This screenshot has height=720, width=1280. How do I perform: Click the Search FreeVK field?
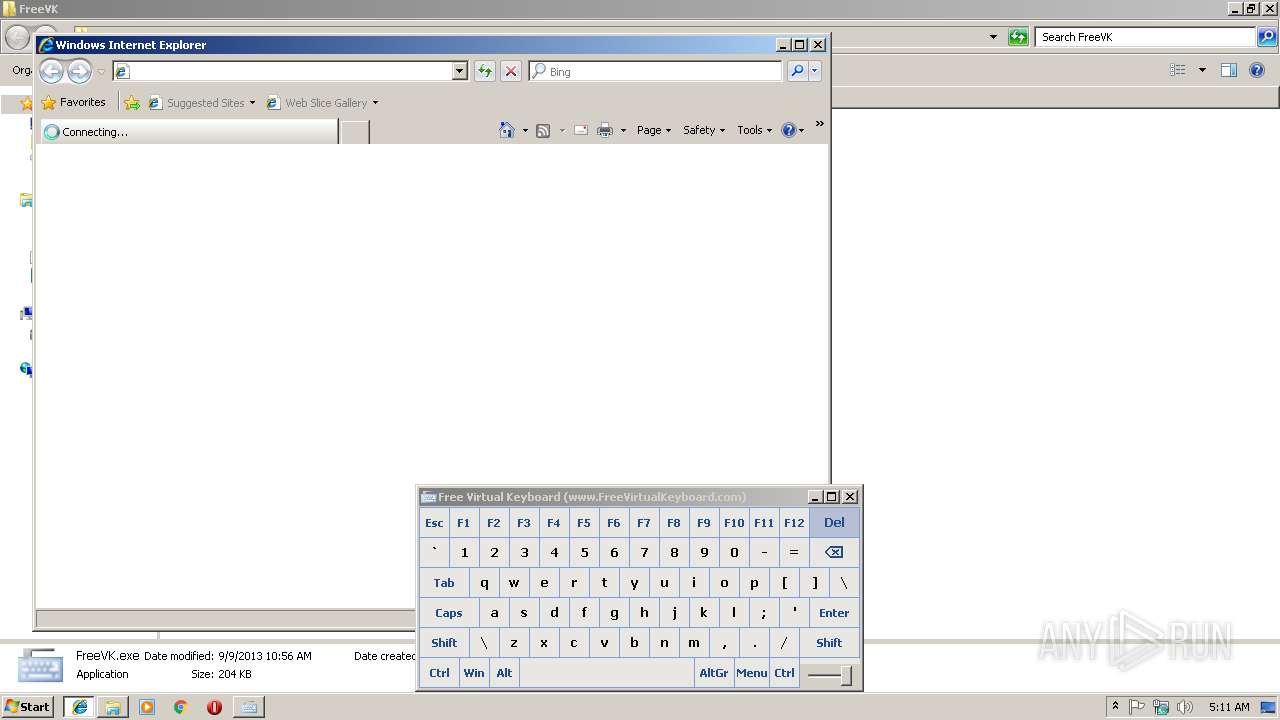(x=1147, y=37)
